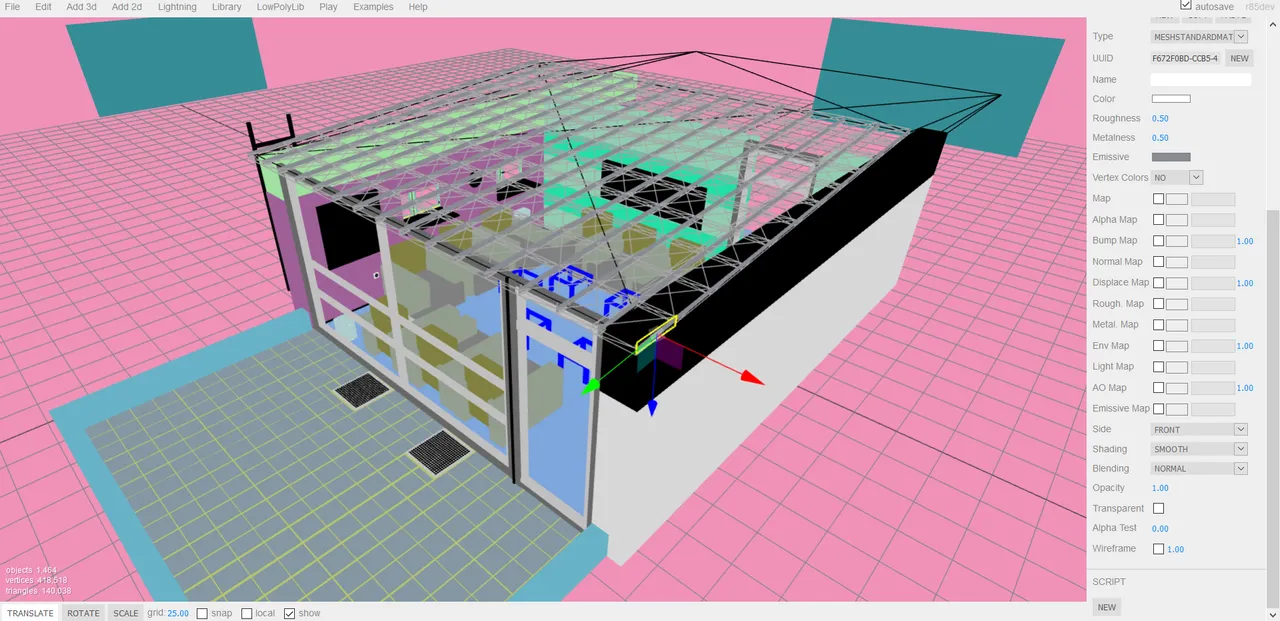Image resolution: width=1280 pixels, height=621 pixels.
Task: Open the LowPolyLib menu
Action: point(279,7)
